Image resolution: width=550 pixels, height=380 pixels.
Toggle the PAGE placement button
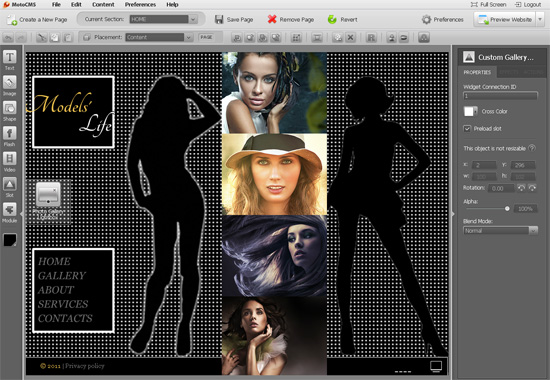[206, 37]
